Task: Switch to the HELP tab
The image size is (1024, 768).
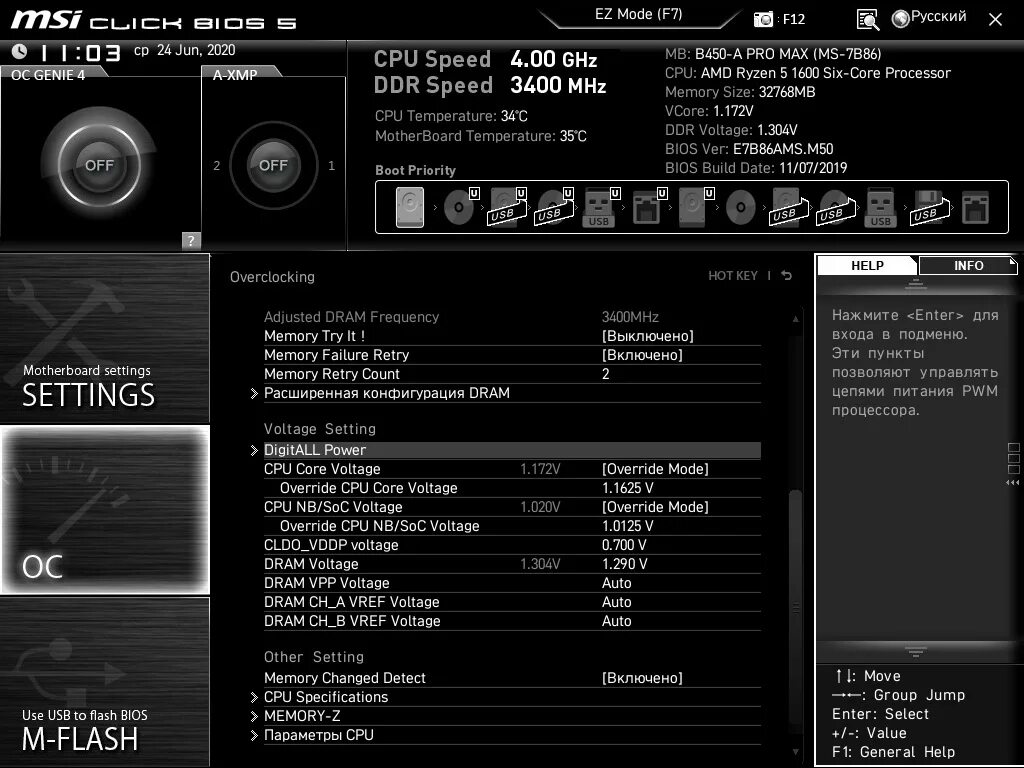Action: tap(867, 265)
